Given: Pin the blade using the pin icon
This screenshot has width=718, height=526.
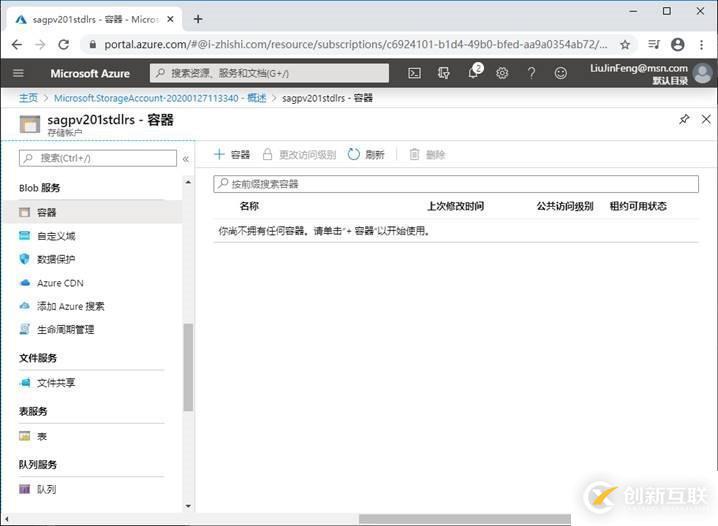Looking at the screenshot, I should (684, 120).
